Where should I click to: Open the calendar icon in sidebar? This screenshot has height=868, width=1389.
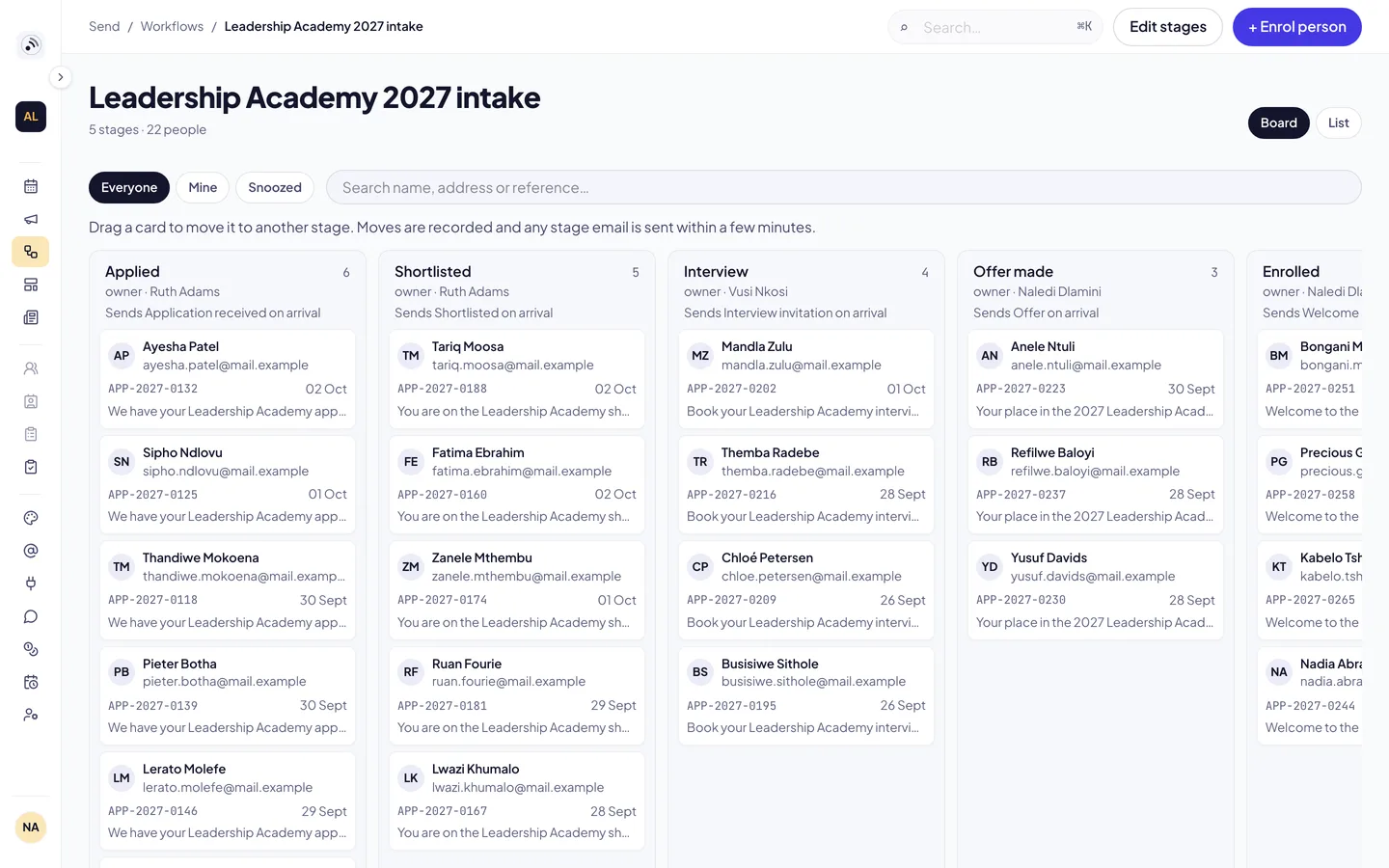31,186
